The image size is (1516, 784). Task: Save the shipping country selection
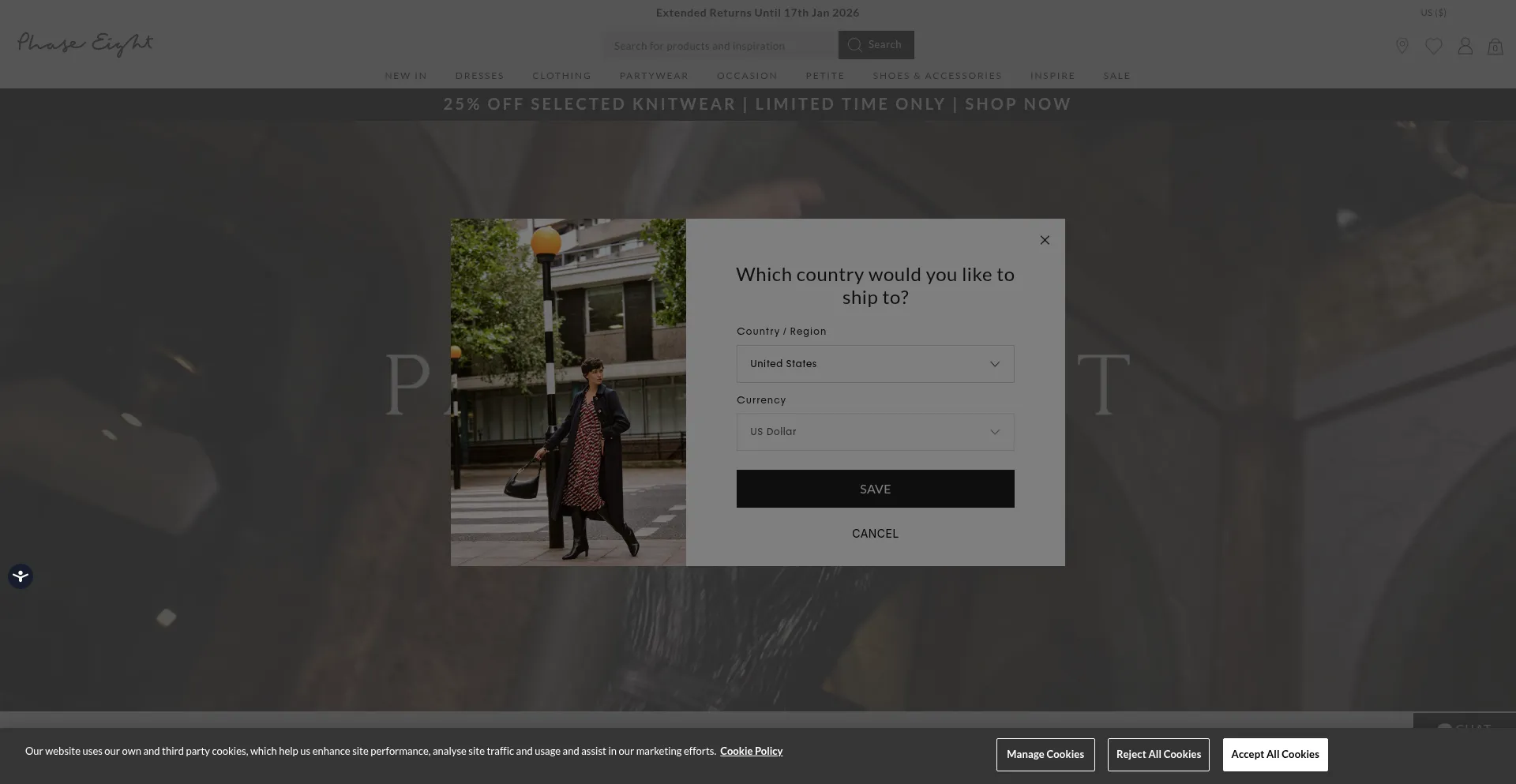875,489
